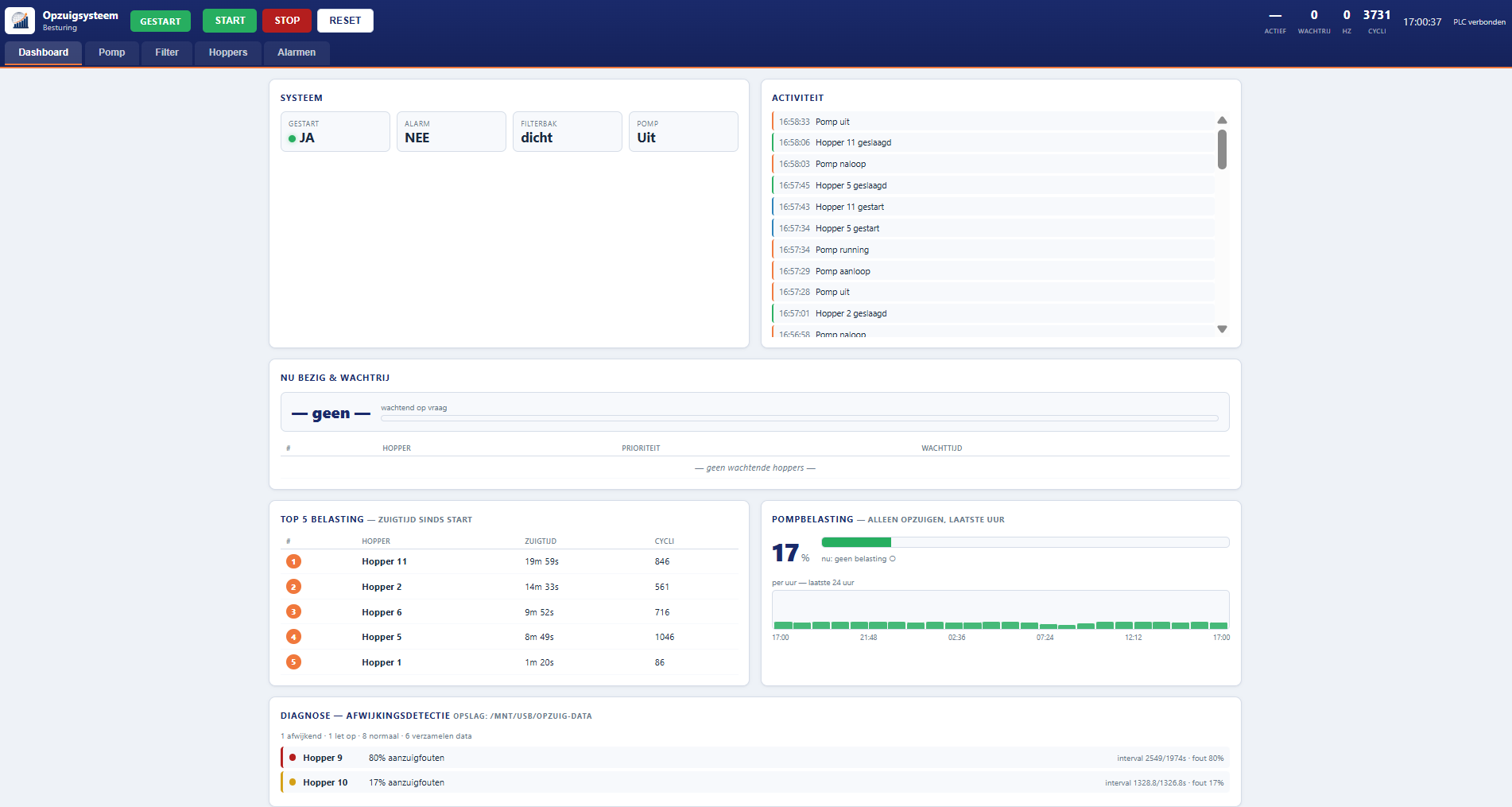The image size is (1512, 807).
Task: Click 'Hopper 1' in the top 5 table
Action: 382,662
